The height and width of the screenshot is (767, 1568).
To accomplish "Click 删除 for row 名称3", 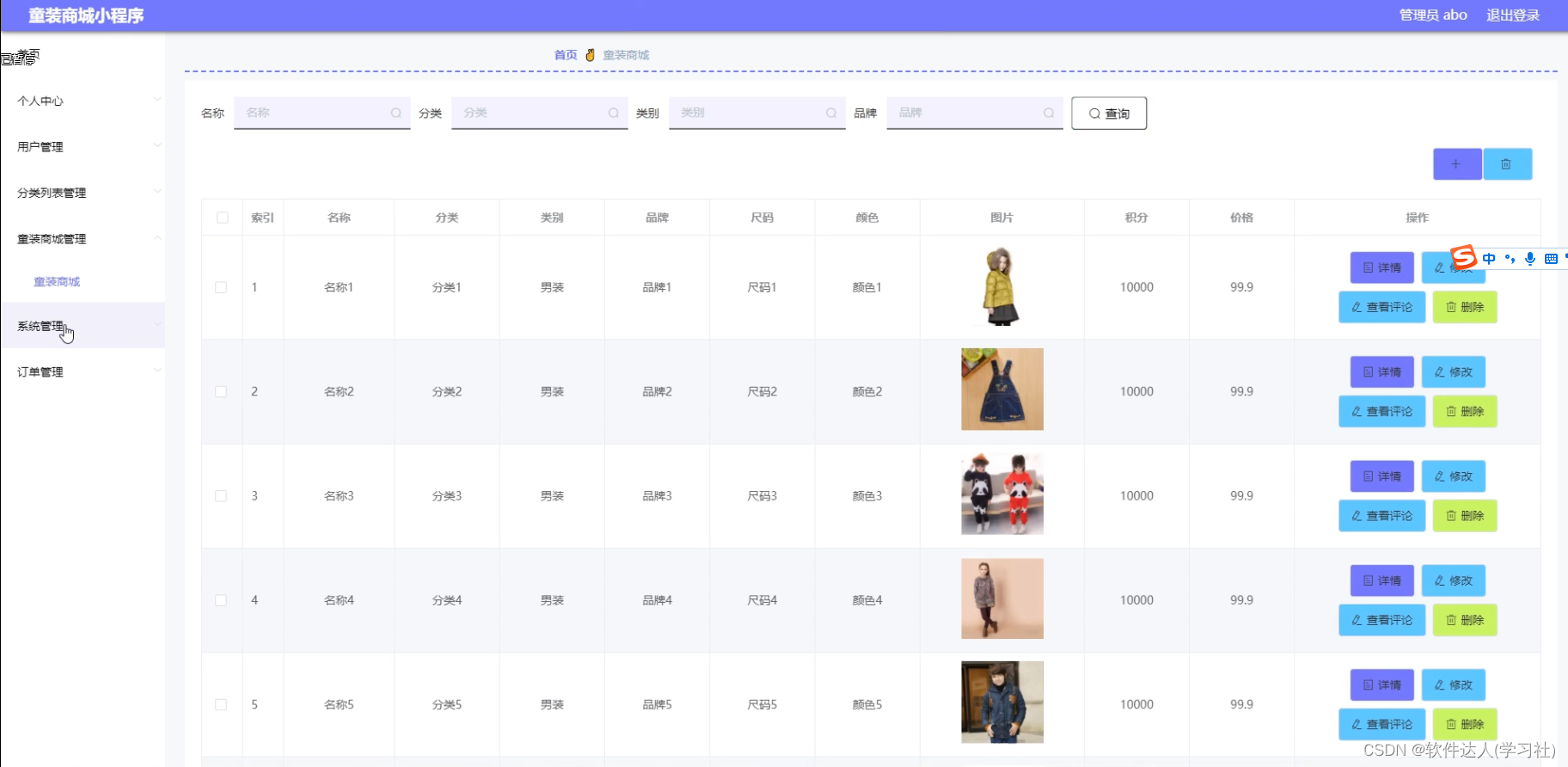I will [x=1465, y=516].
